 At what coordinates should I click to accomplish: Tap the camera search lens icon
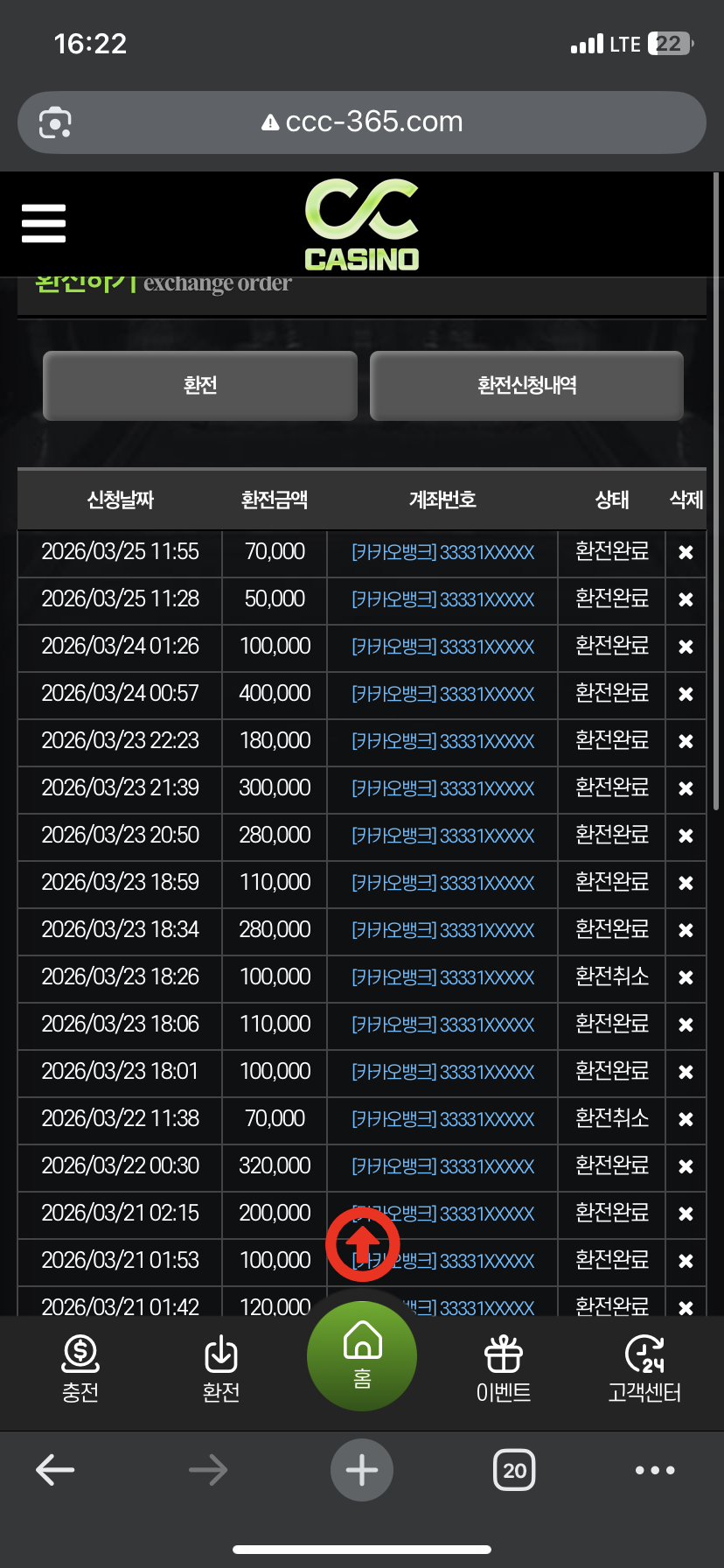pos(55,122)
